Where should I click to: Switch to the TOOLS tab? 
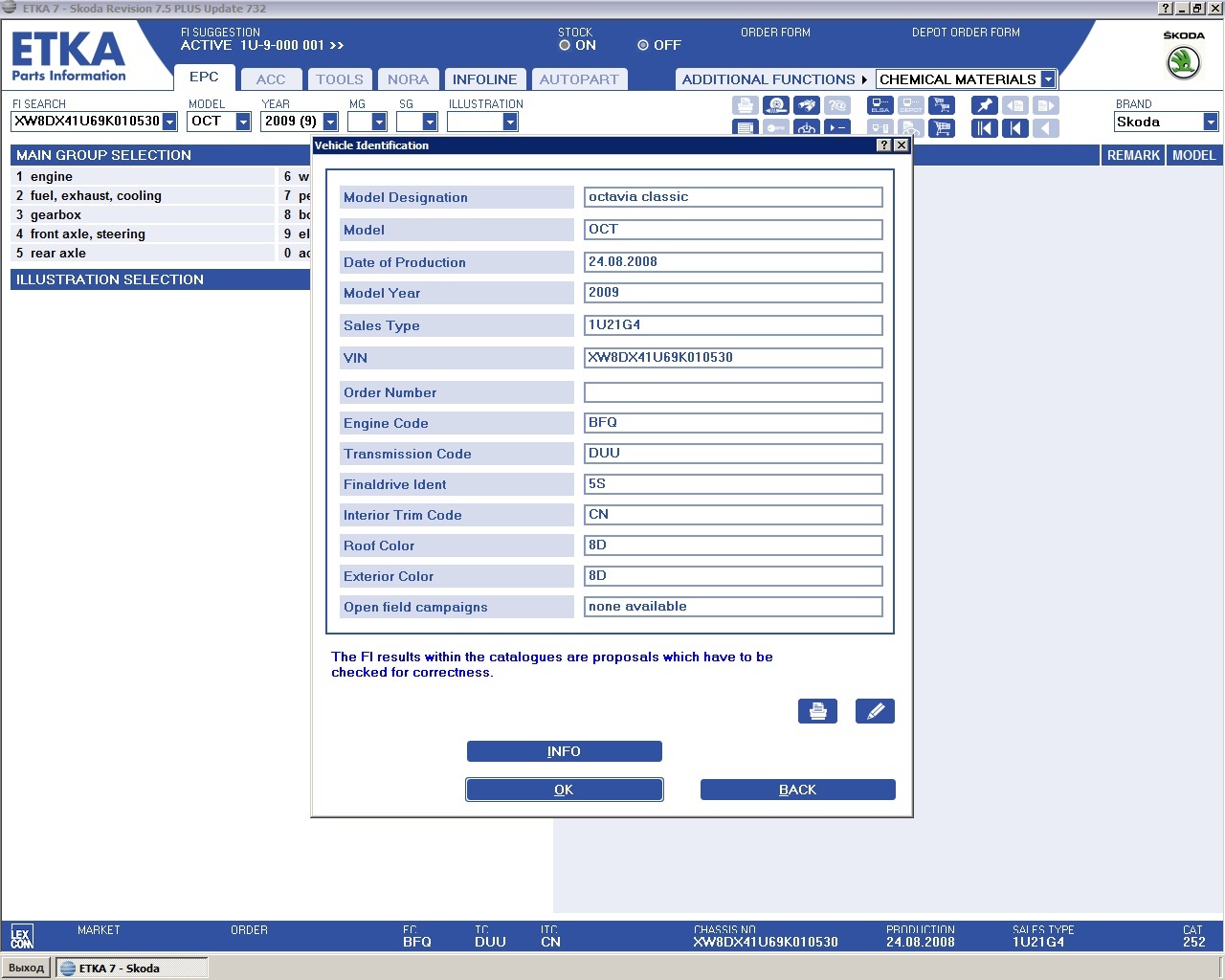click(340, 79)
